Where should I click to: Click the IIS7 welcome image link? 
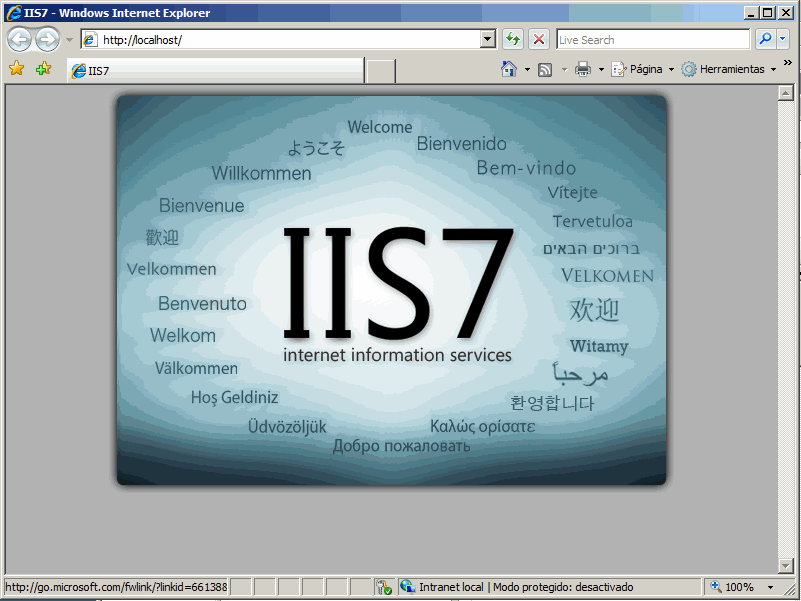click(x=392, y=290)
